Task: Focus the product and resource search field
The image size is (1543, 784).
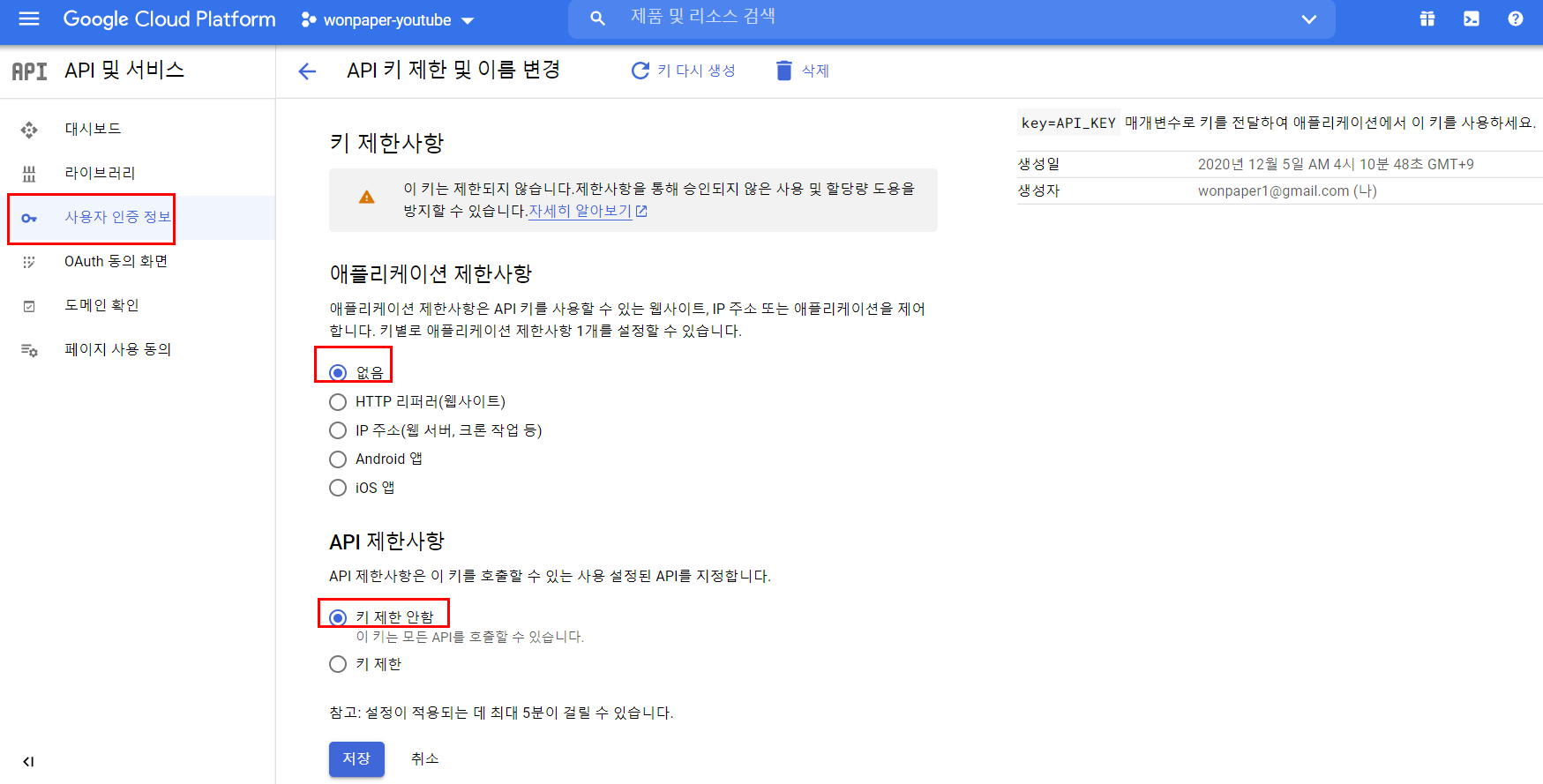Action: point(953,19)
